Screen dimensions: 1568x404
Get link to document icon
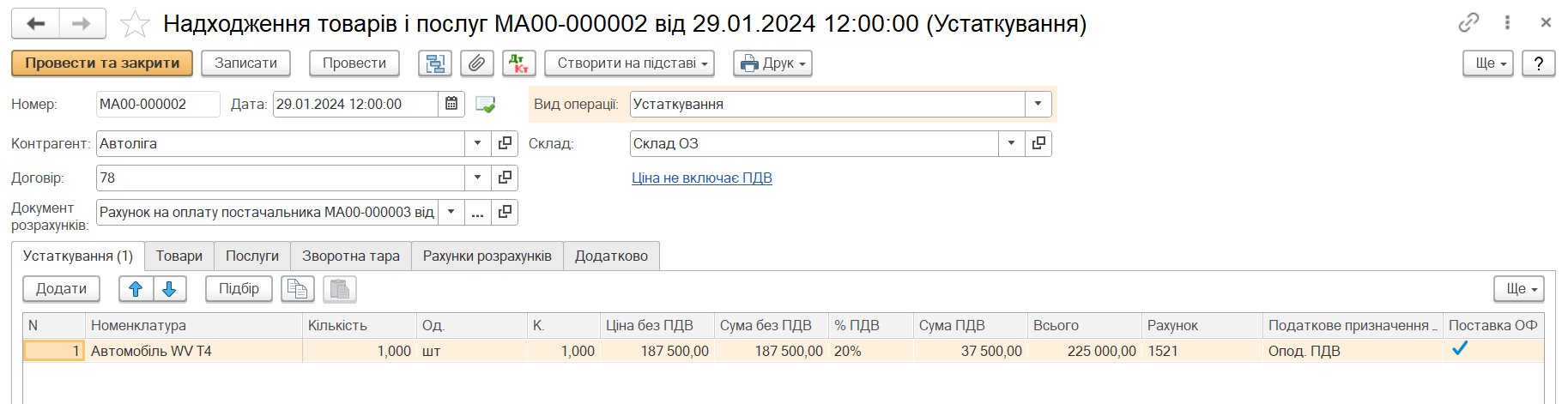point(1468,23)
